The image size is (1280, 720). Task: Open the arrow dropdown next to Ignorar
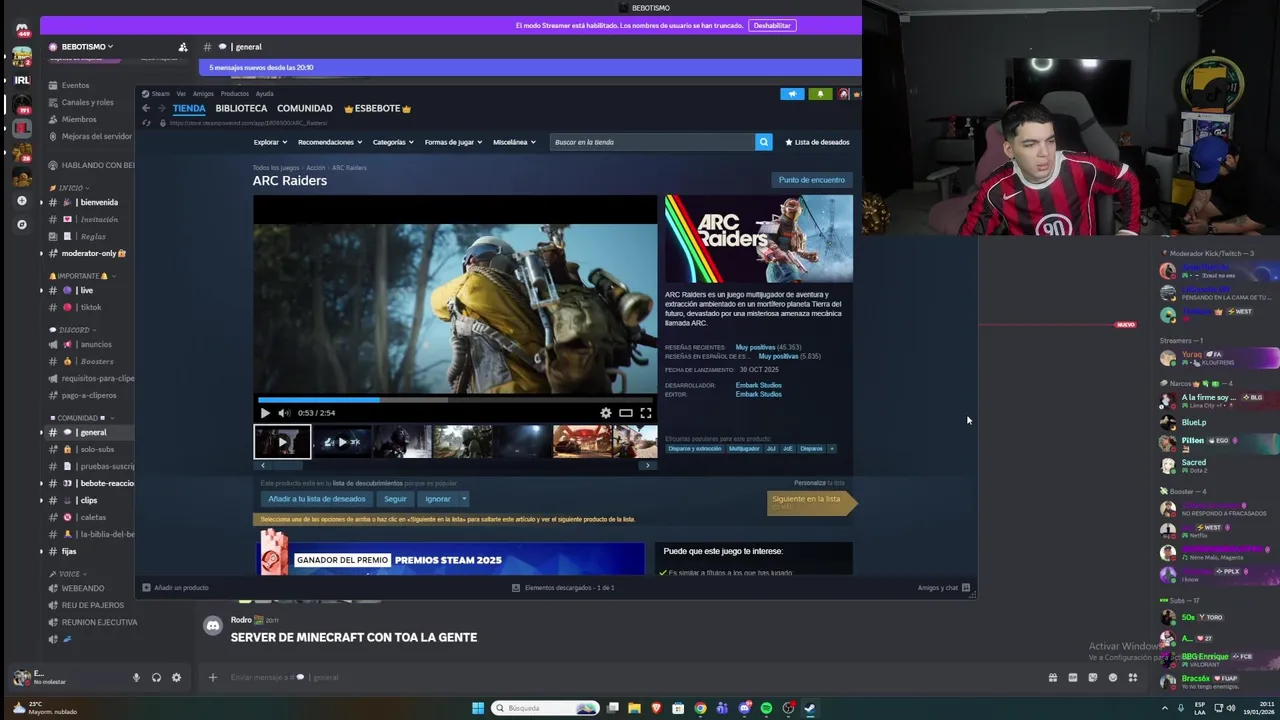[464, 499]
